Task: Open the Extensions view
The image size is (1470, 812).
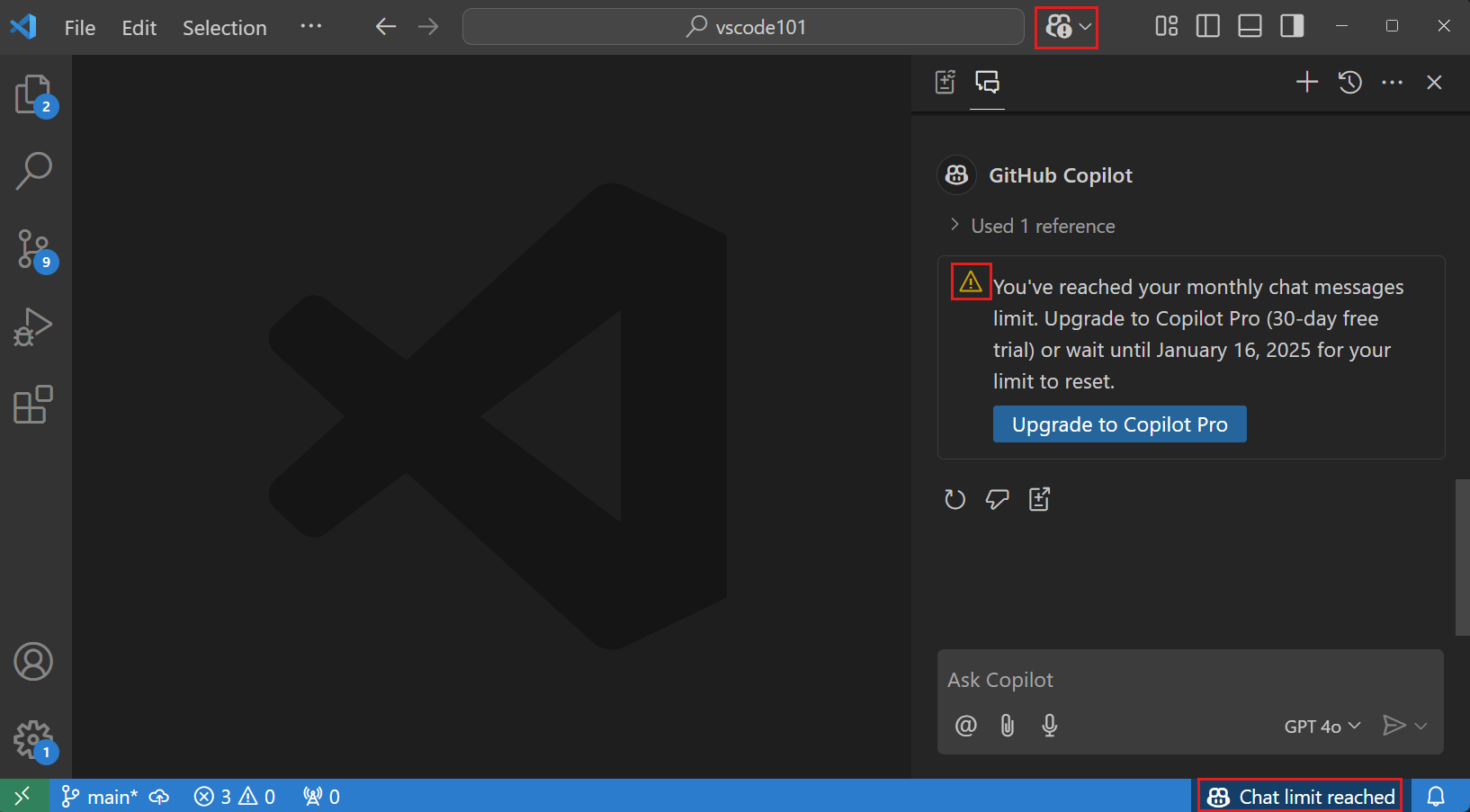Action: pos(32,405)
